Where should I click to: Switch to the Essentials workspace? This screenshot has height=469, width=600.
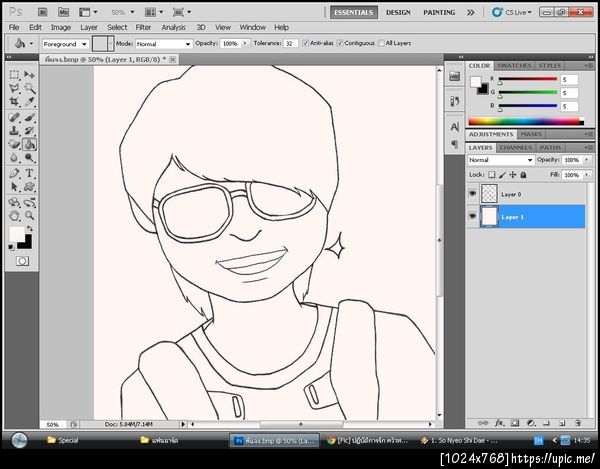[354, 12]
